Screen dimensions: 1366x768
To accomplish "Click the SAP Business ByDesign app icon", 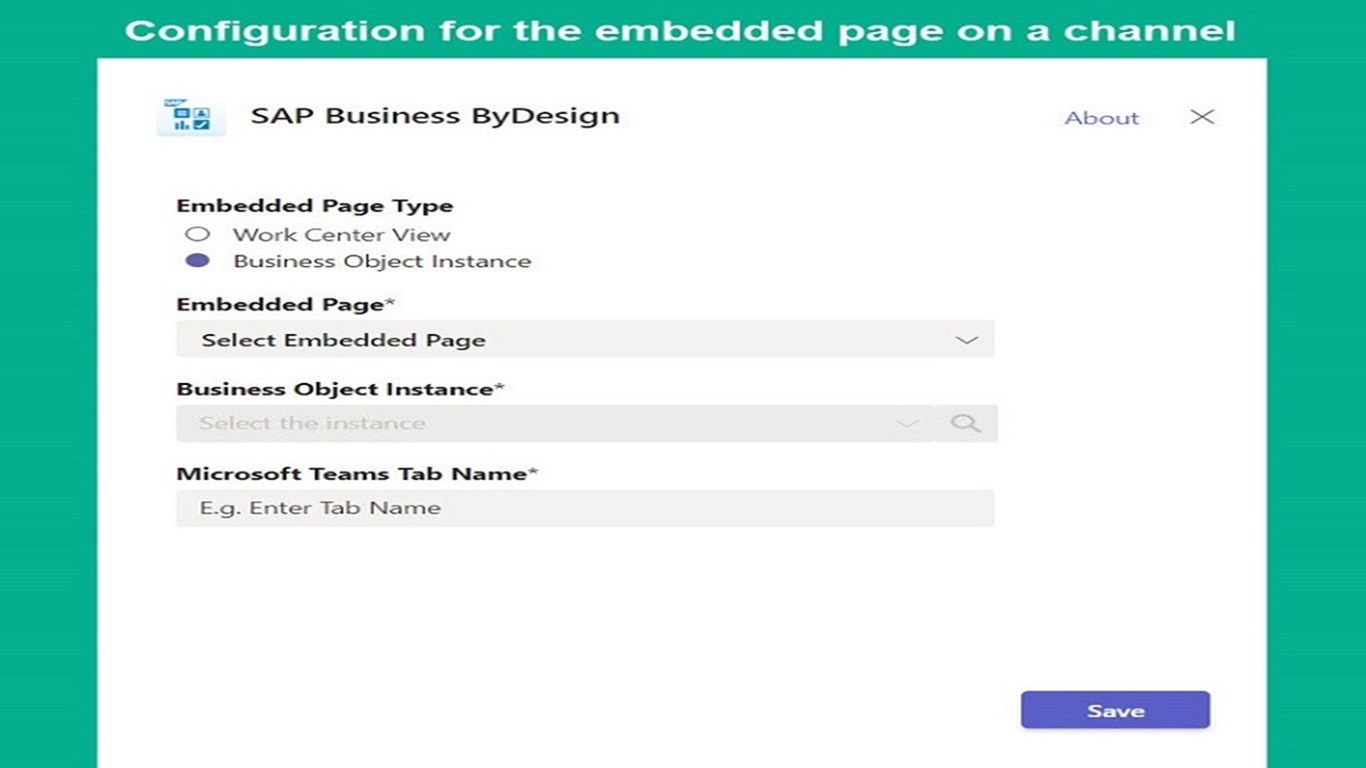I will click(x=190, y=116).
